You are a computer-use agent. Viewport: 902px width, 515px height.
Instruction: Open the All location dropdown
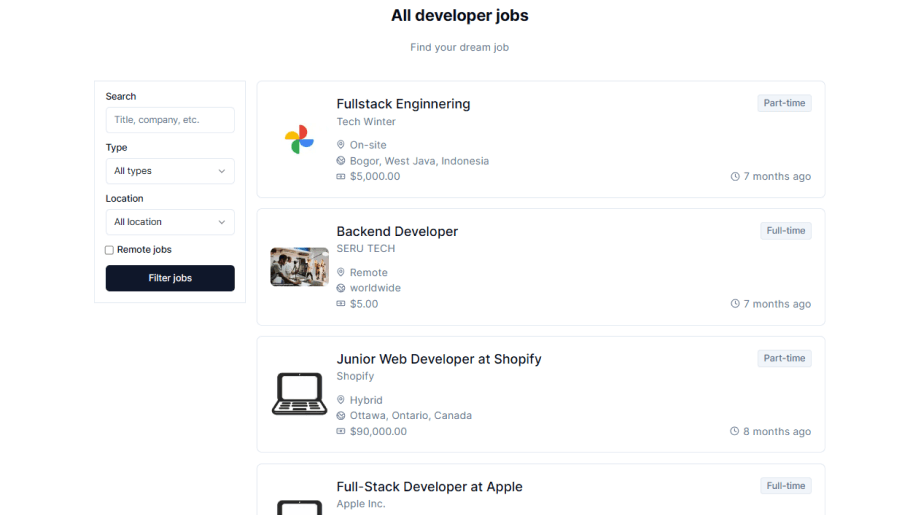coord(170,222)
